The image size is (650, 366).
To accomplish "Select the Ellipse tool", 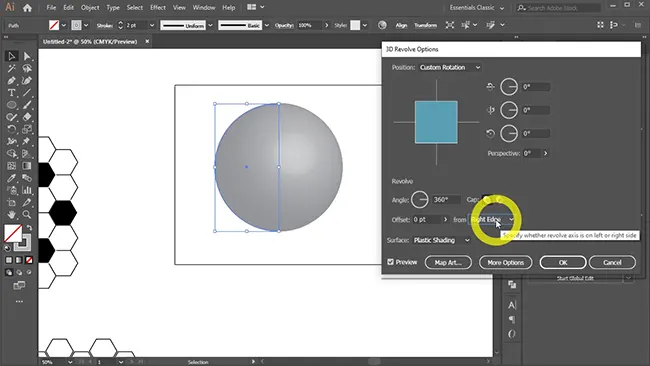I will coord(12,105).
